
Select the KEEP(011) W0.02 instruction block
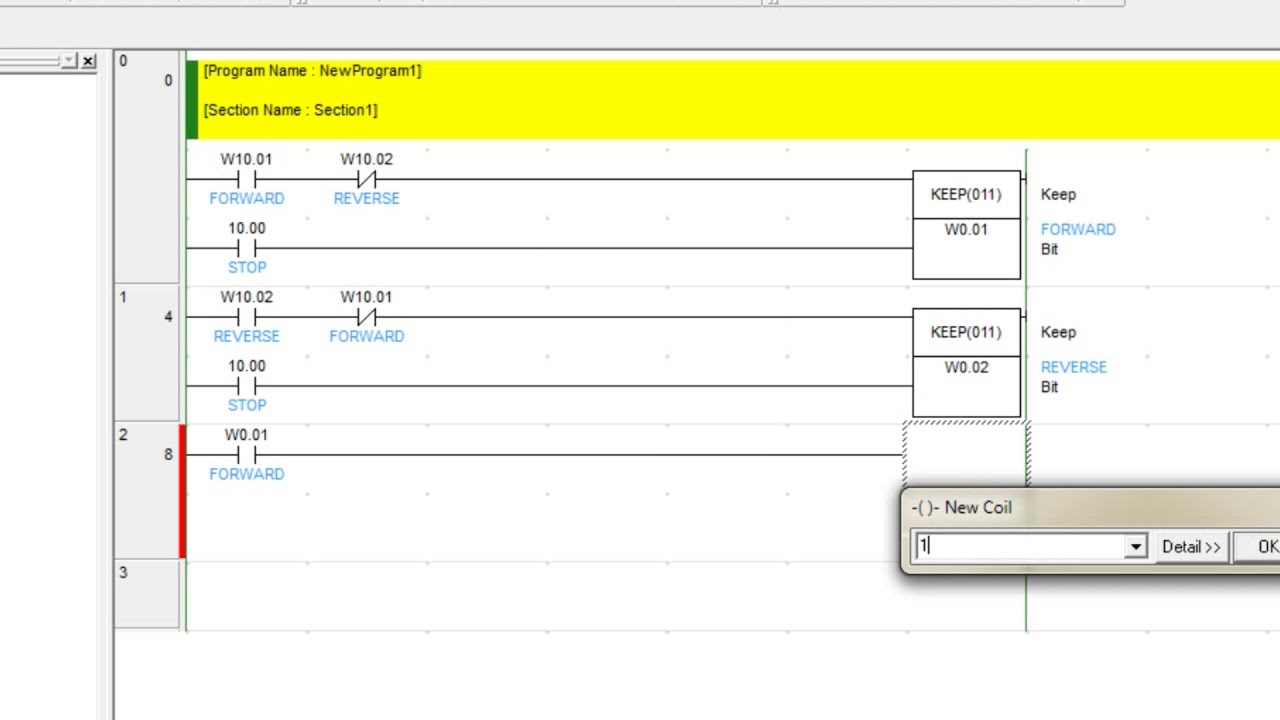pyautogui.click(x=966, y=363)
